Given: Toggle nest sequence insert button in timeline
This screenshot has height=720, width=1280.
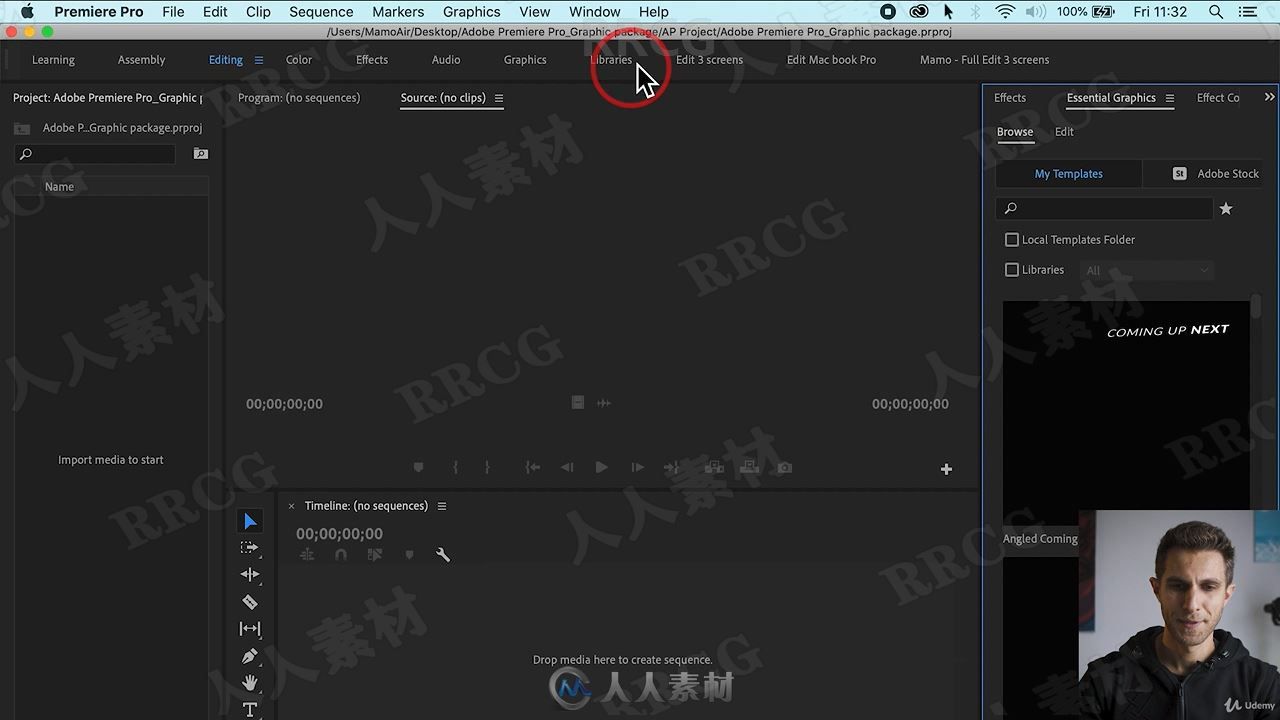Looking at the screenshot, I should click(x=307, y=555).
